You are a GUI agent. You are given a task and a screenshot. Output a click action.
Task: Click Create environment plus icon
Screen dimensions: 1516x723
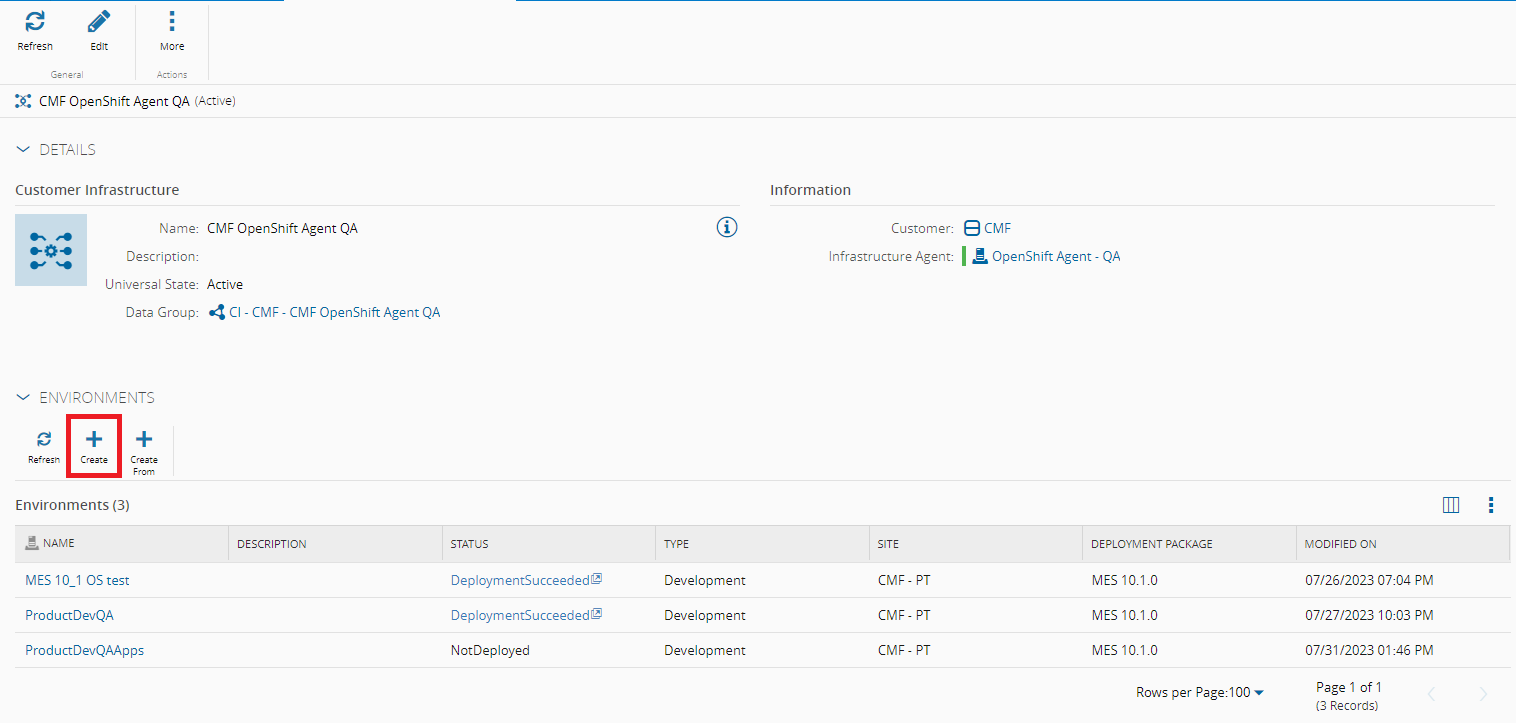[x=94, y=440]
